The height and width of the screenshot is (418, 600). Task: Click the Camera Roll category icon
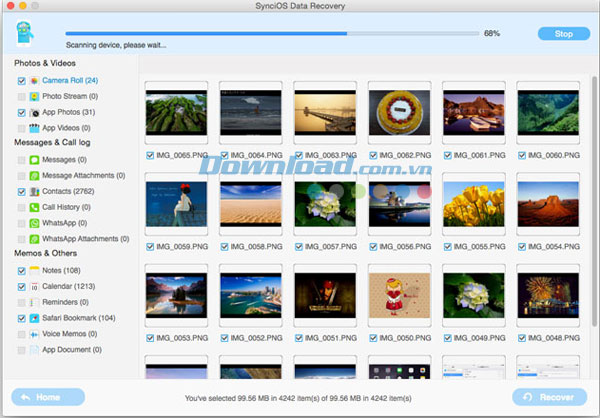(x=34, y=81)
